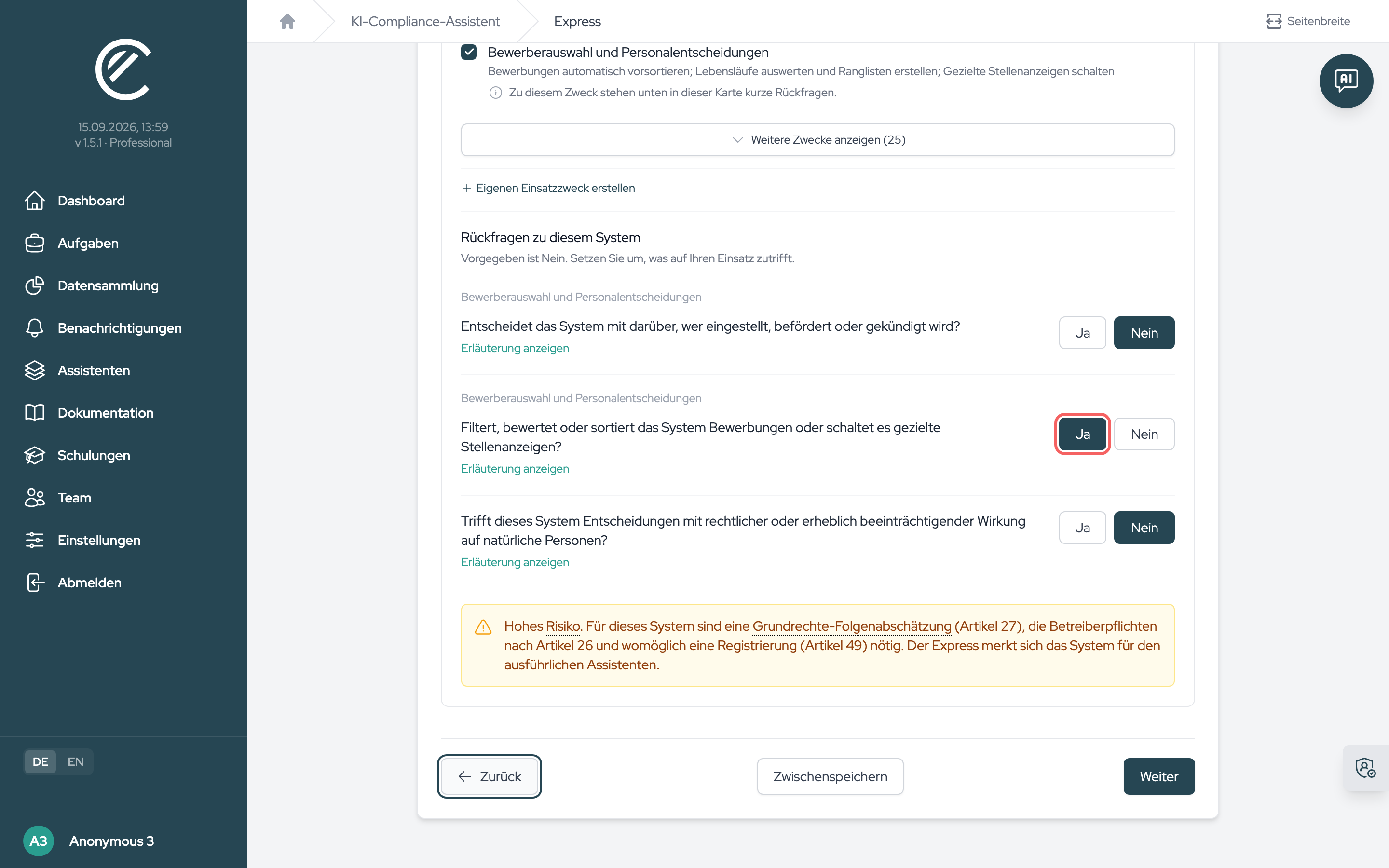
Task: Select Nein for rechtlicher Wirkung question
Action: pos(1144,528)
